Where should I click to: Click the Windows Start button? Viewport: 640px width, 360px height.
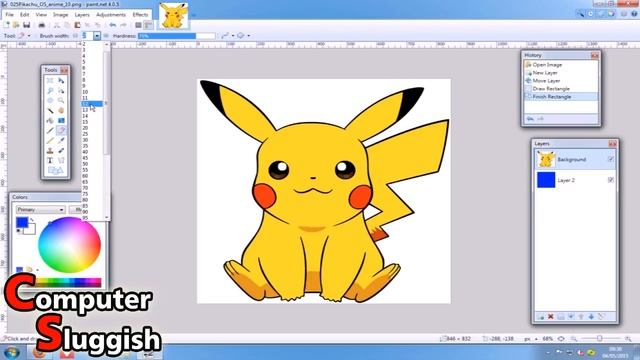pyautogui.click(x=11, y=352)
